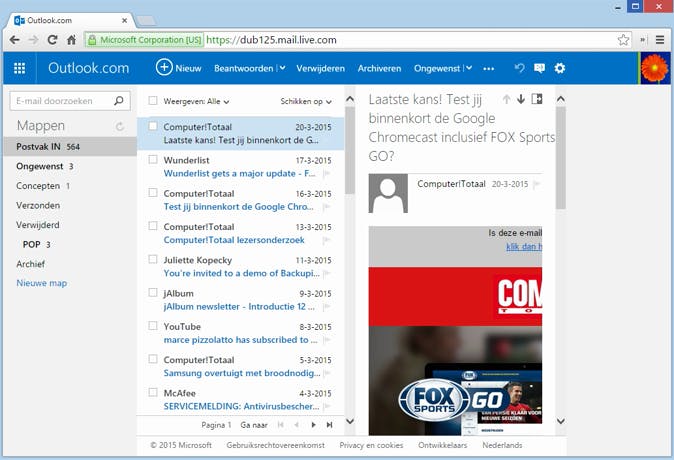Screen dimensions: 674x460
Task: Click Archiveren in the toolbar
Action: (379, 68)
